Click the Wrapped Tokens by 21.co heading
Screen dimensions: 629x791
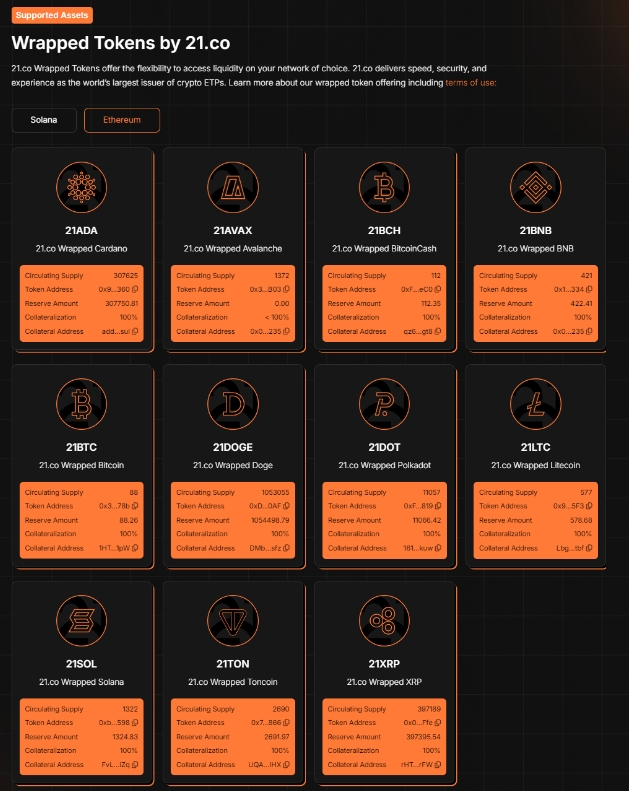tap(121, 43)
